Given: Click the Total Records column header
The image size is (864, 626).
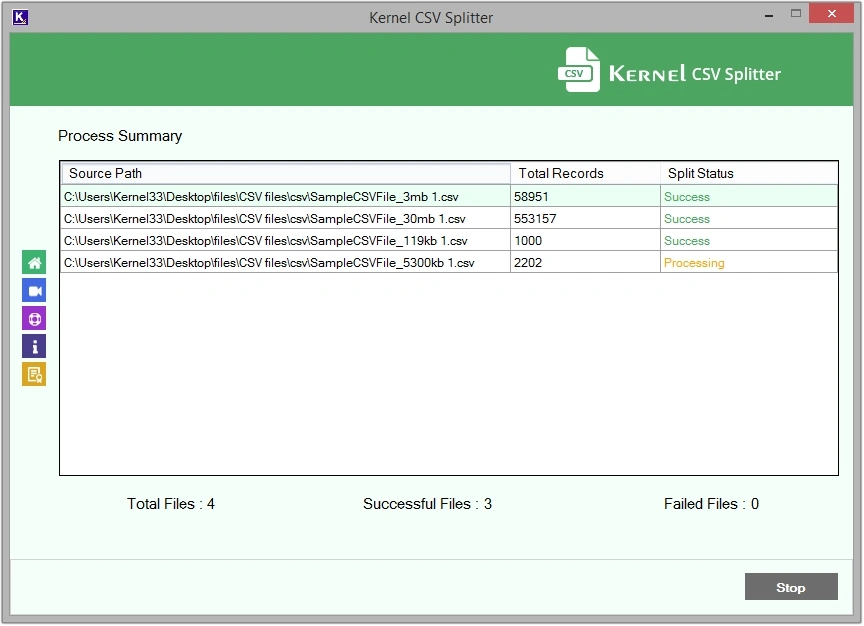Looking at the screenshot, I should click(585, 173).
